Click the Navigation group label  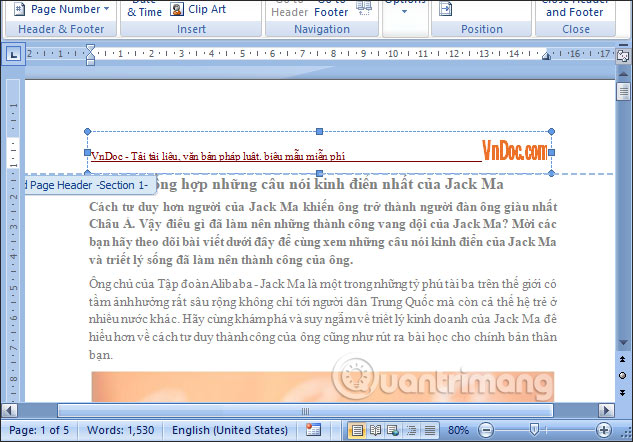(322, 29)
